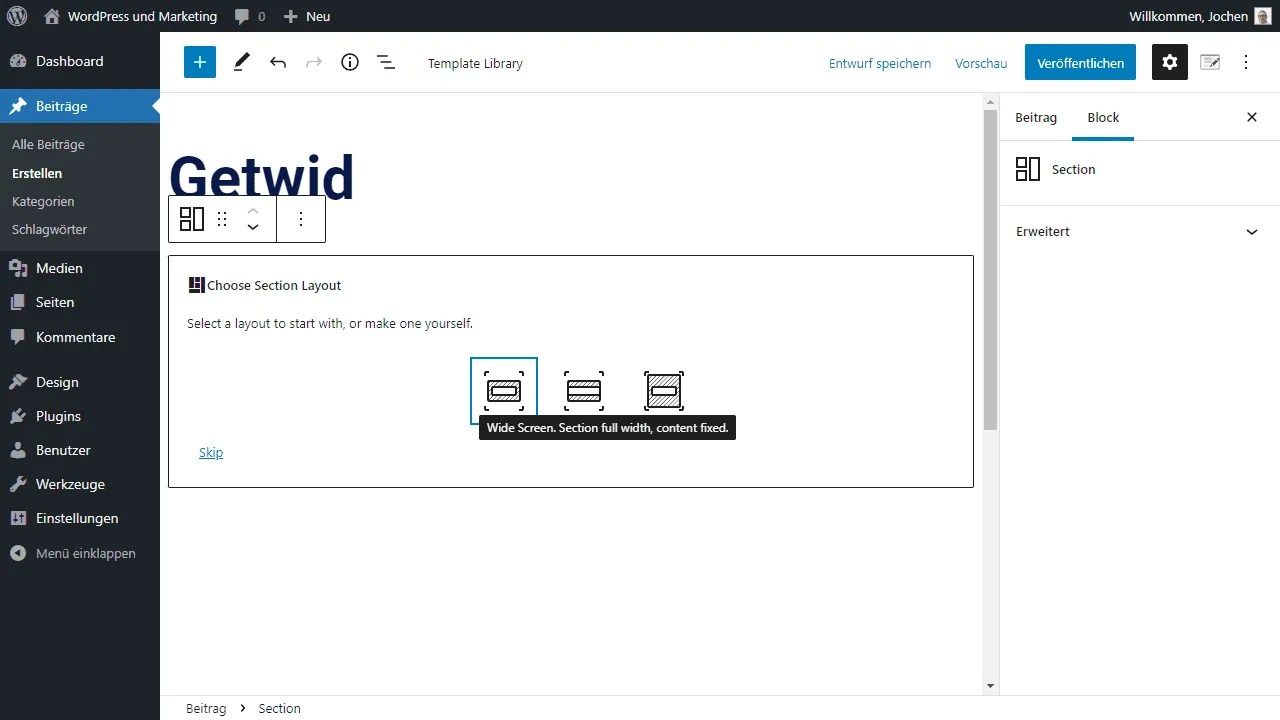1280x720 pixels.
Task: Click the WordPress logo in admin bar
Action: [x=17, y=16]
